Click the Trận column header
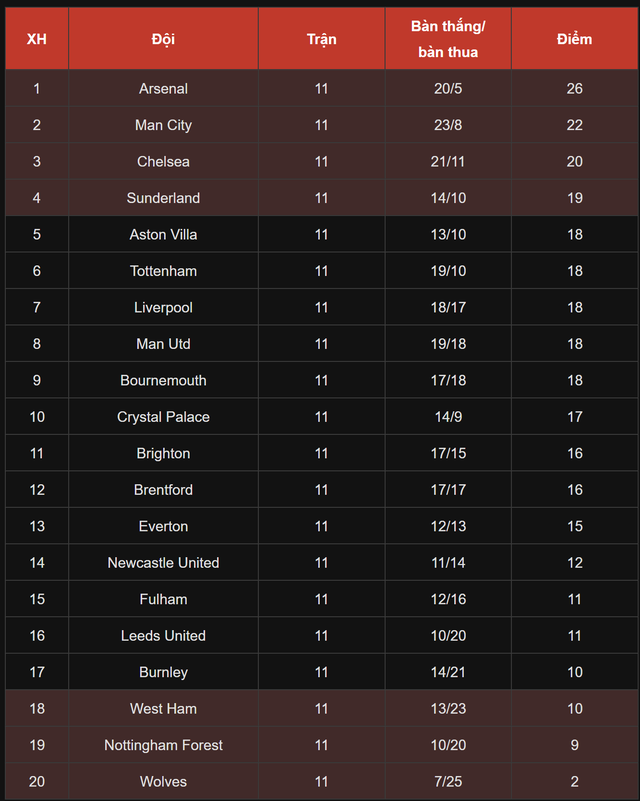The width and height of the screenshot is (640, 801). (x=321, y=39)
